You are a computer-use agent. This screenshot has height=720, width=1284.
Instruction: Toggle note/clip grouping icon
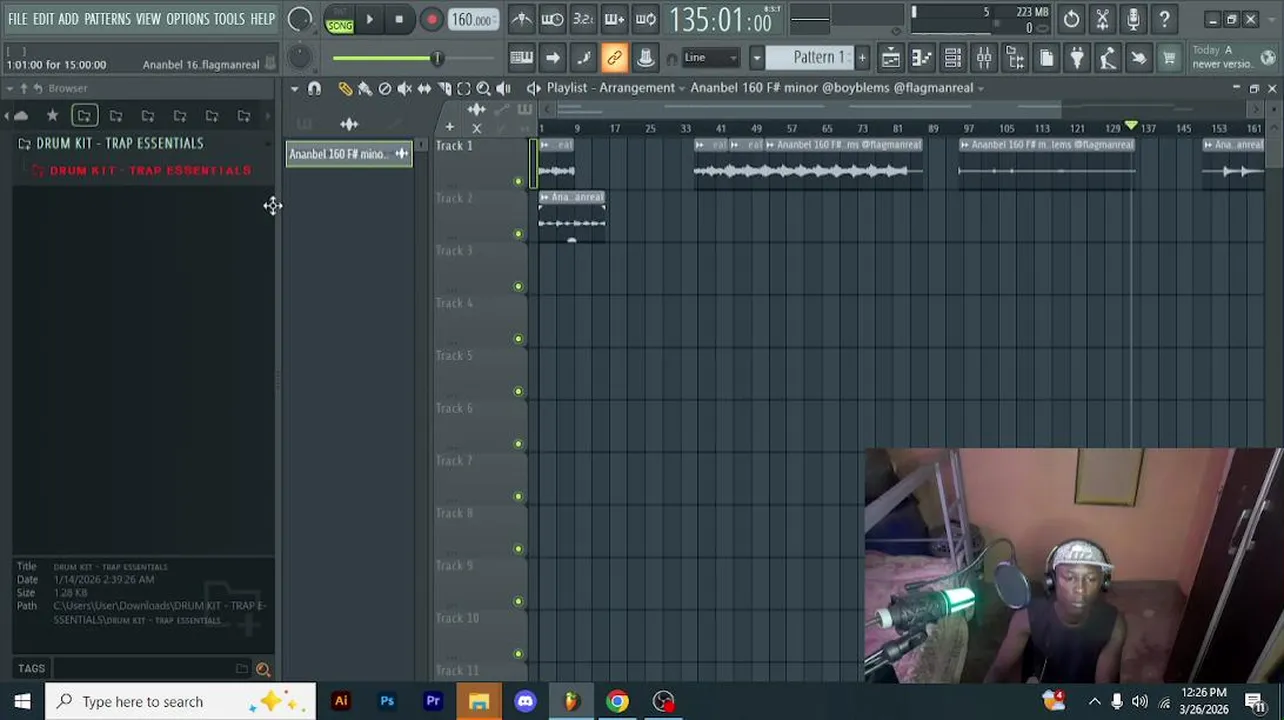coord(583,58)
